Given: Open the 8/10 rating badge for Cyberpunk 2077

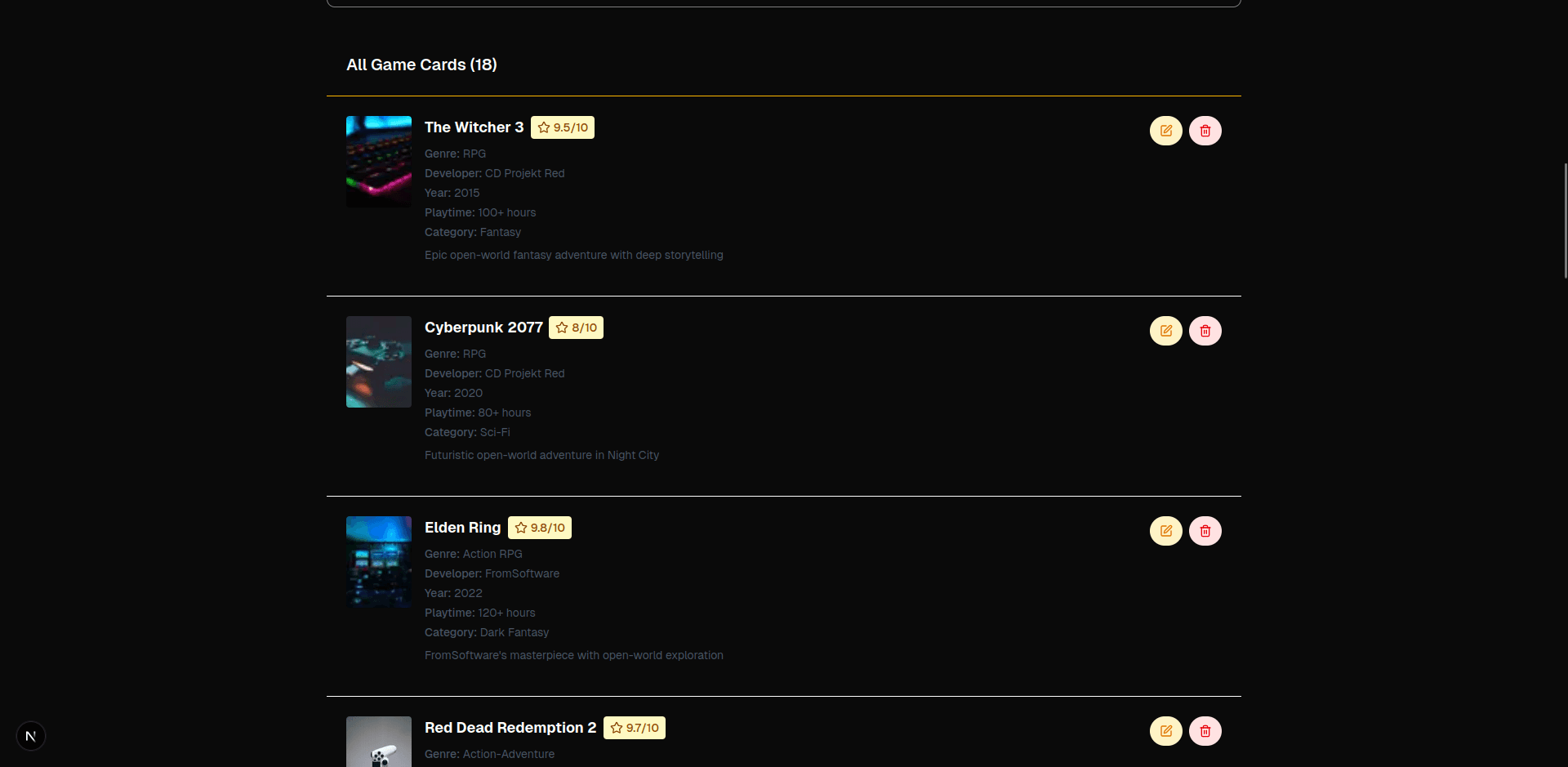Looking at the screenshot, I should (576, 327).
